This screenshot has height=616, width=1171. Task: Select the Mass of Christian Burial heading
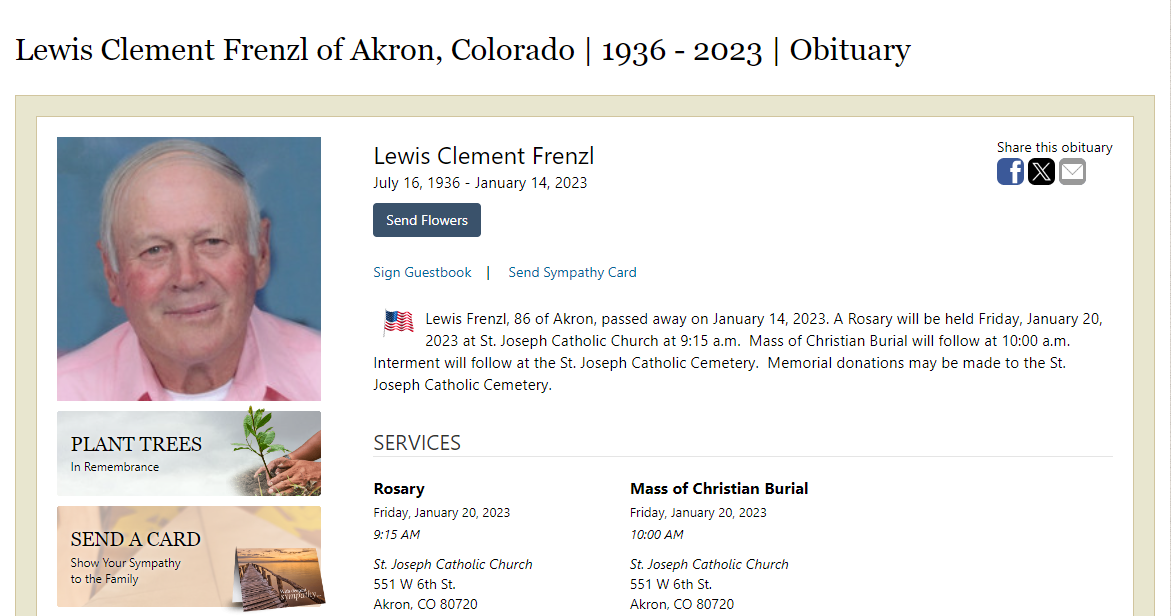click(x=719, y=489)
